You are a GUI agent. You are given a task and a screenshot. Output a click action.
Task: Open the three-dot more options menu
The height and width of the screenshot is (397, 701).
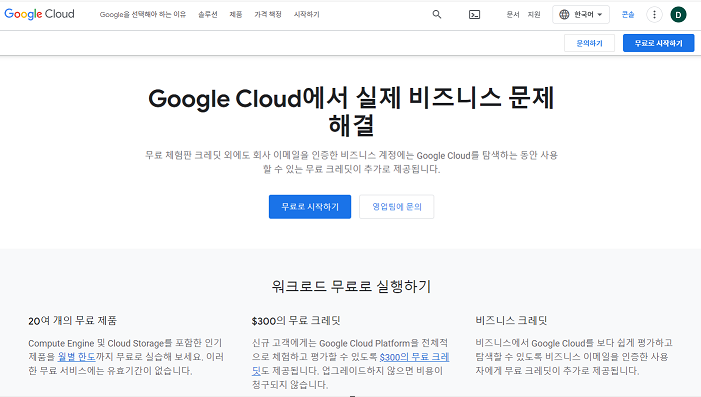pos(654,14)
